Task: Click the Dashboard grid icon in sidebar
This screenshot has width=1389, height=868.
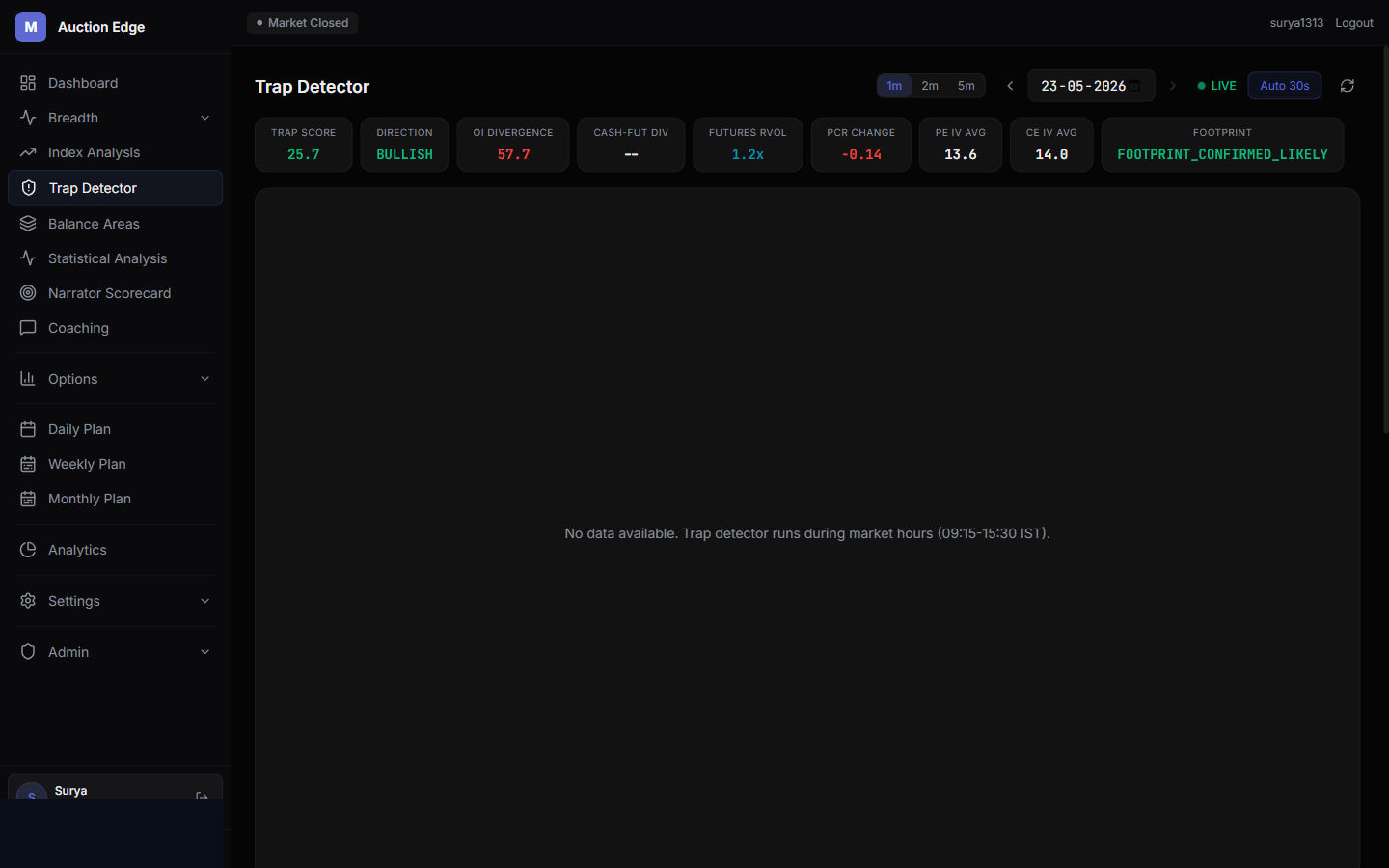Action: (x=28, y=83)
